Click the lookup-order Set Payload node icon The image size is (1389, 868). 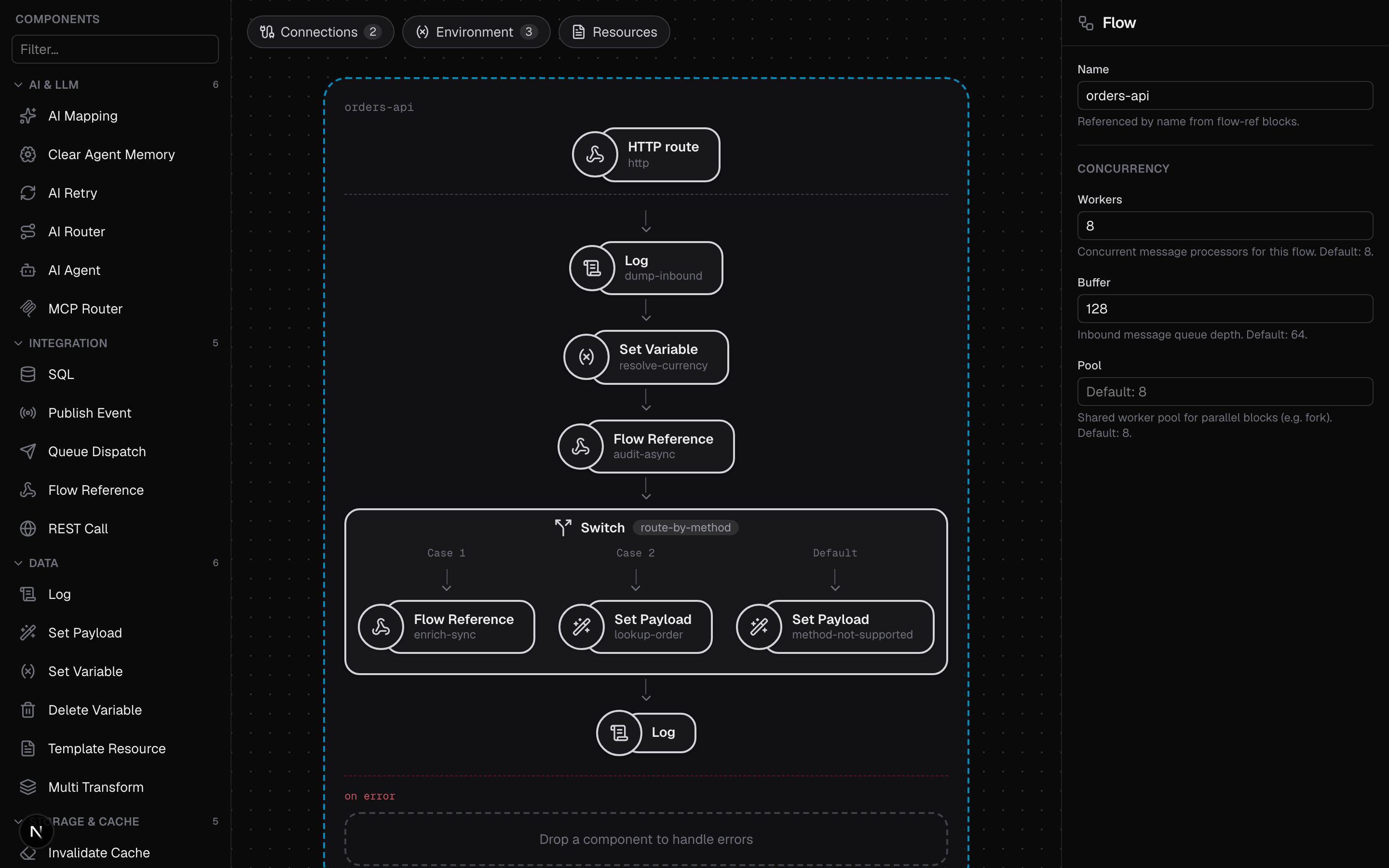click(582, 627)
